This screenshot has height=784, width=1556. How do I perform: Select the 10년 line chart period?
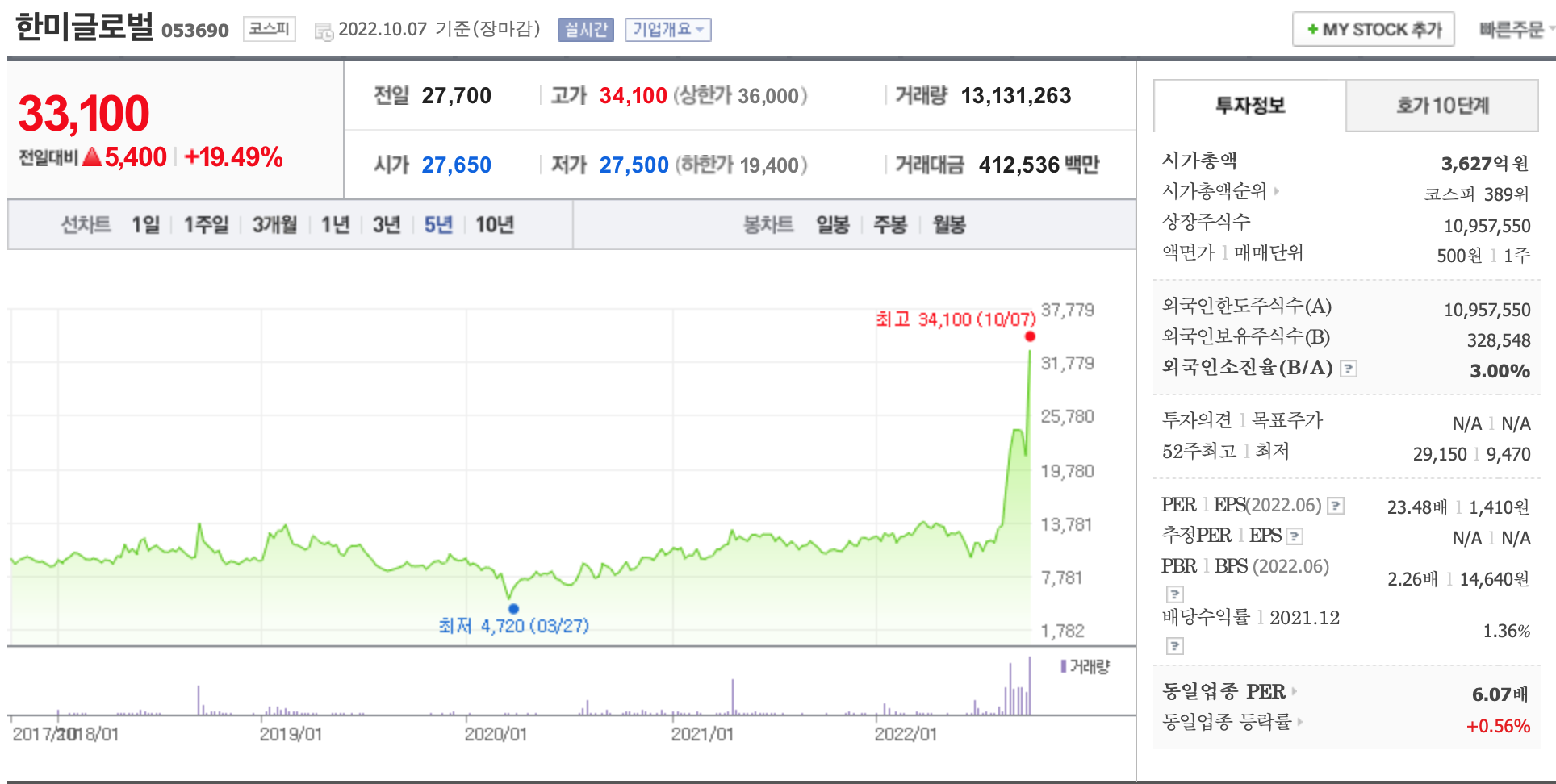(x=495, y=224)
